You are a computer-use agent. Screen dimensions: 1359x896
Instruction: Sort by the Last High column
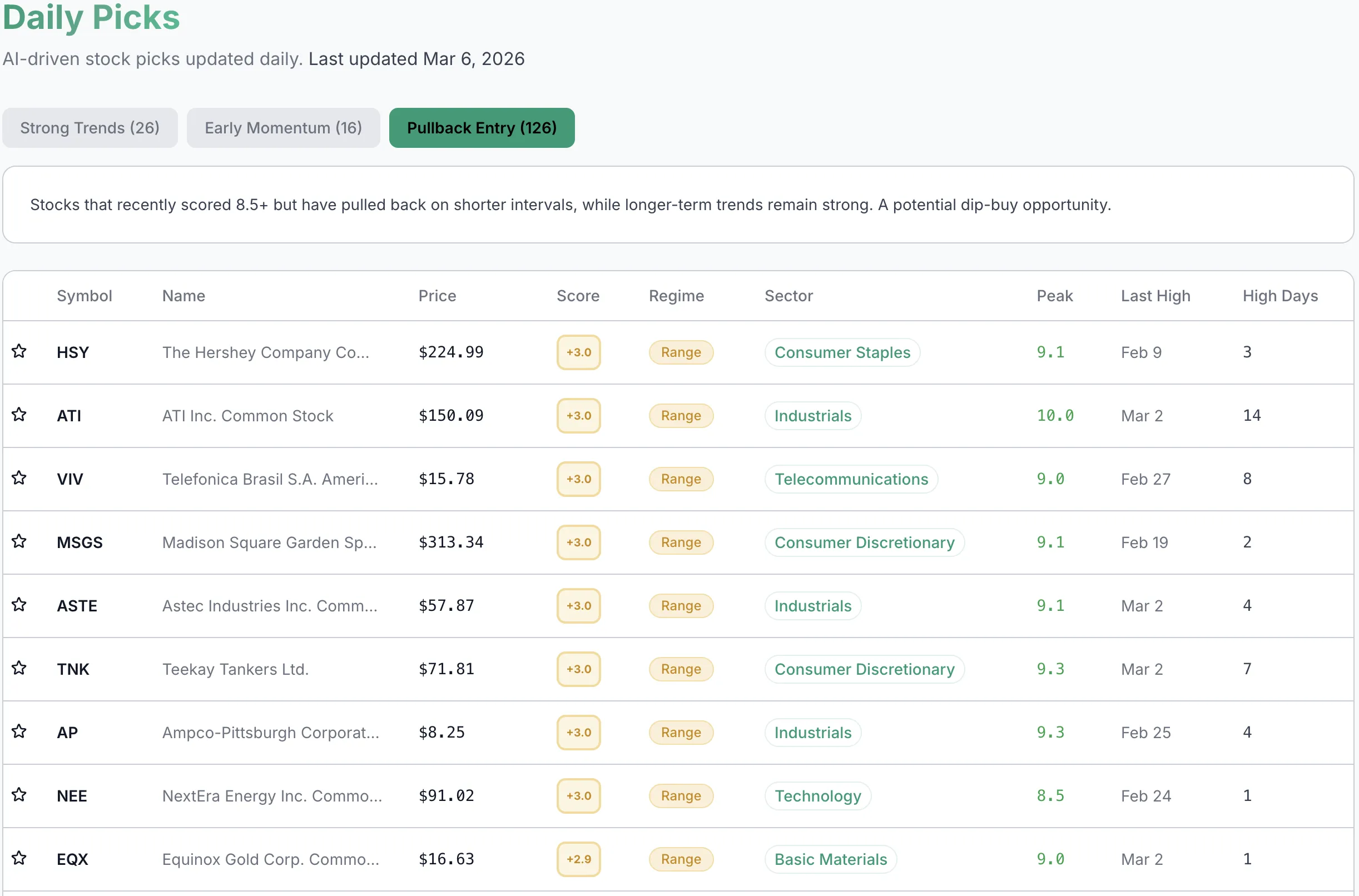click(x=1155, y=296)
